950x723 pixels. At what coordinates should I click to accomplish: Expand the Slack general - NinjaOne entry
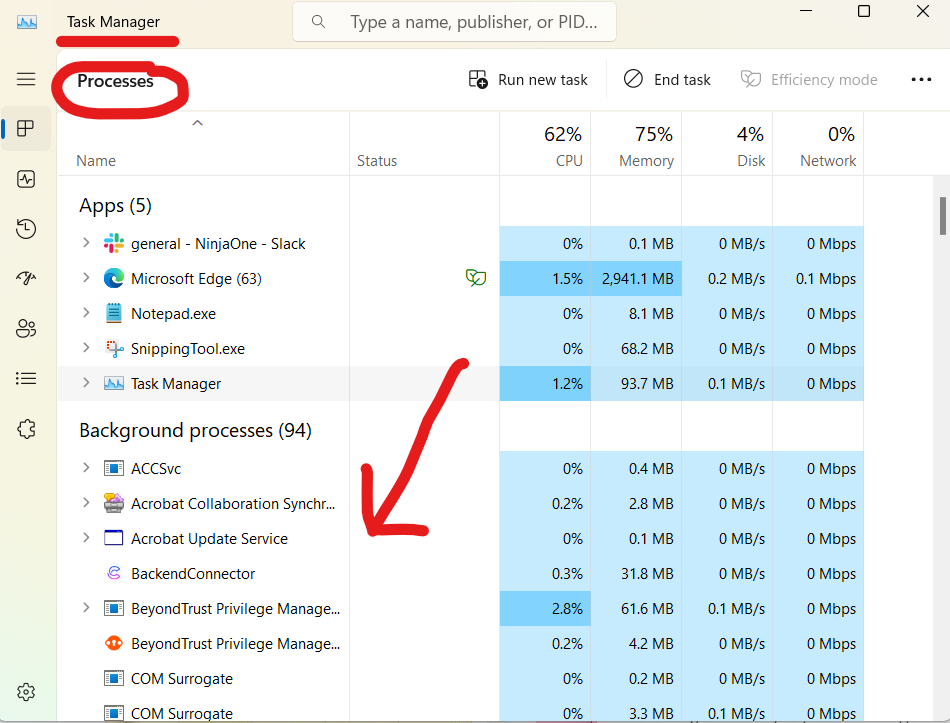[x=86, y=243]
